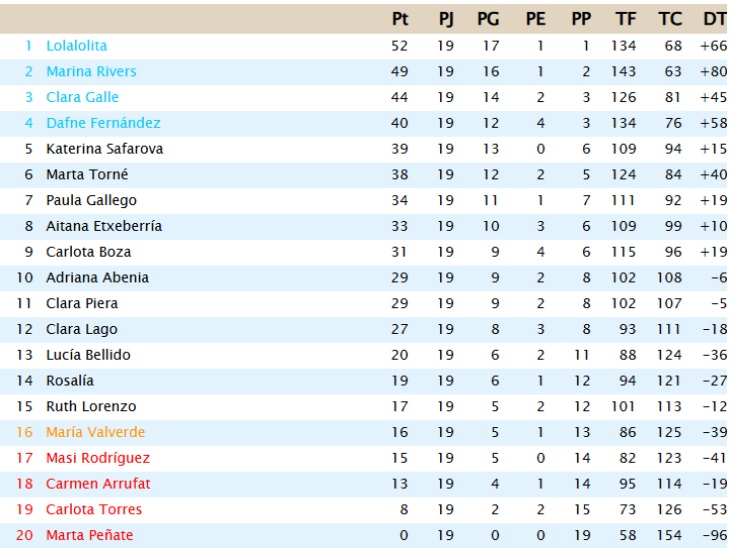732x548 pixels.
Task: Open Marta Peñate's last-place entry
Action: click(89, 535)
